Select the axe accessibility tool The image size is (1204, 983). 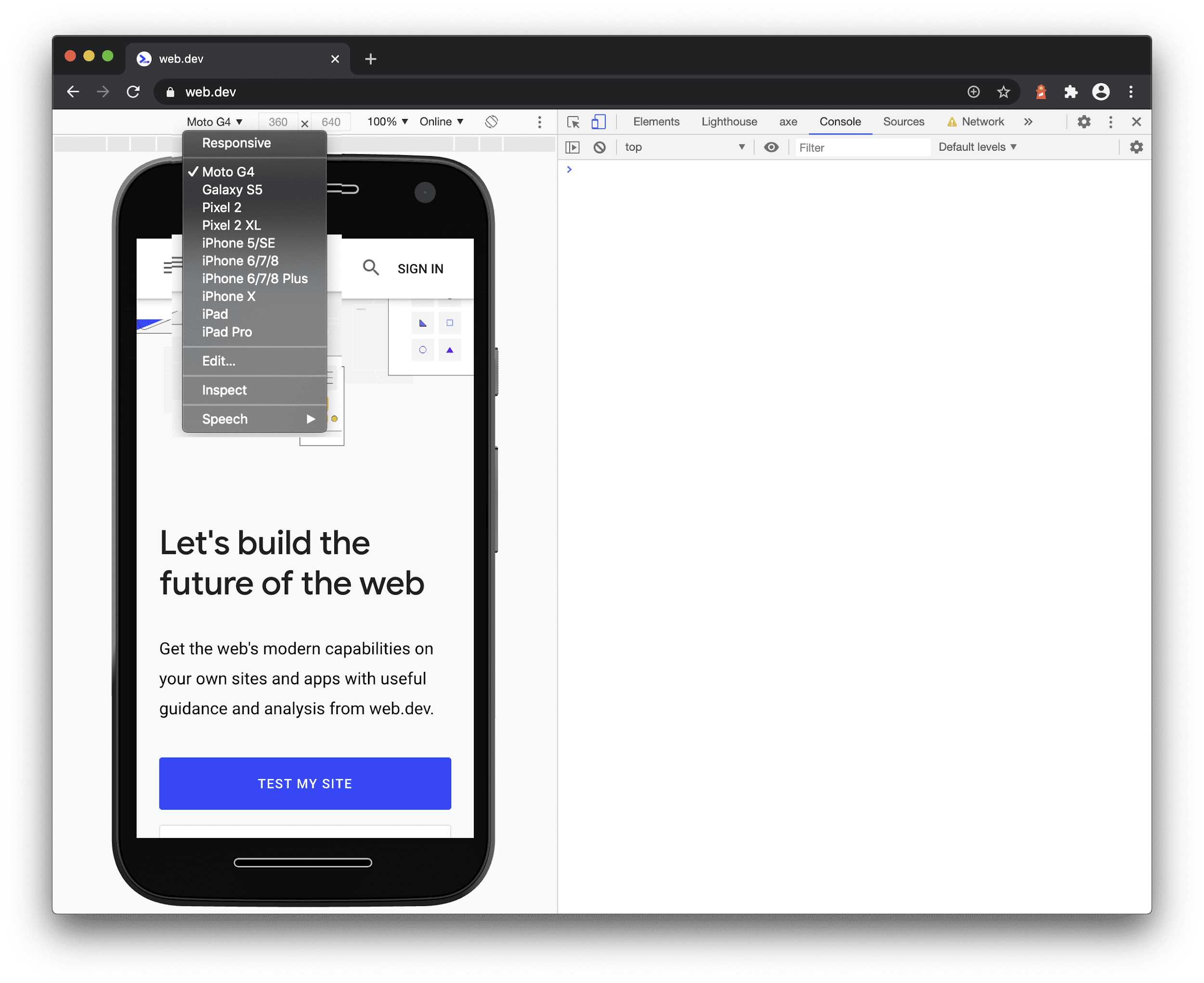coord(788,121)
